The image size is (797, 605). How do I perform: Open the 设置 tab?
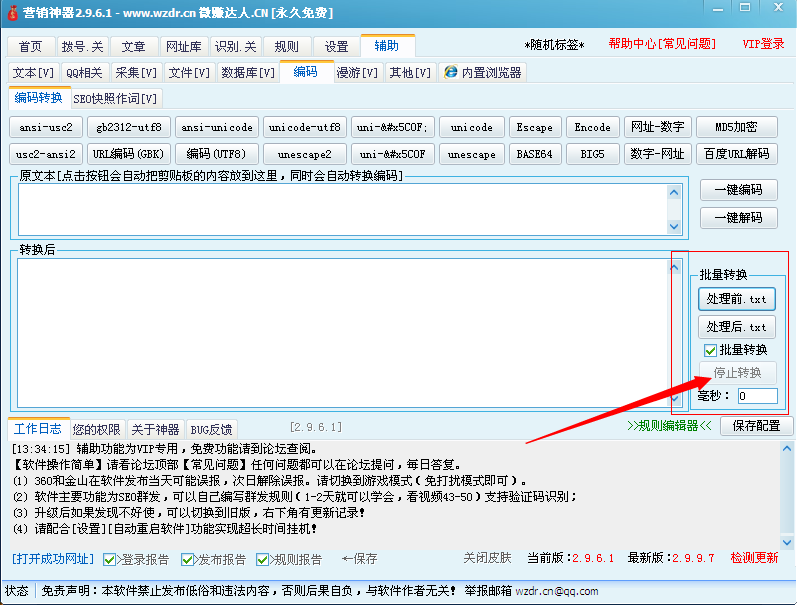pyautogui.click(x=336, y=47)
